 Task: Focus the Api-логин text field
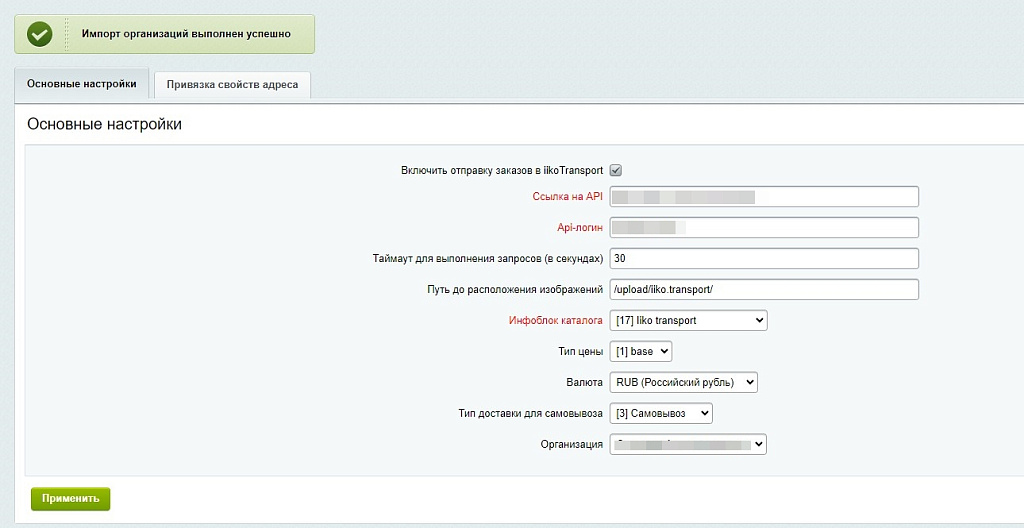763,228
